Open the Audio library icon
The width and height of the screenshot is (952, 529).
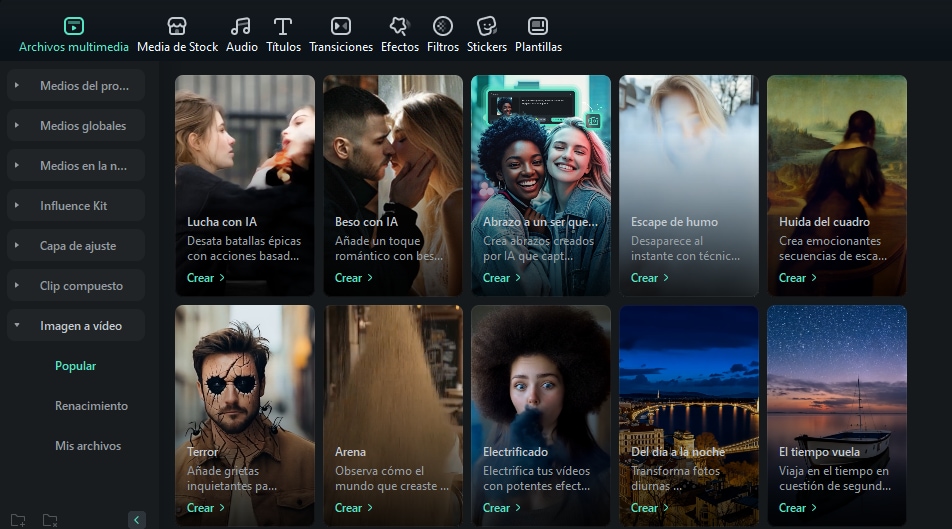click(241, 27)
